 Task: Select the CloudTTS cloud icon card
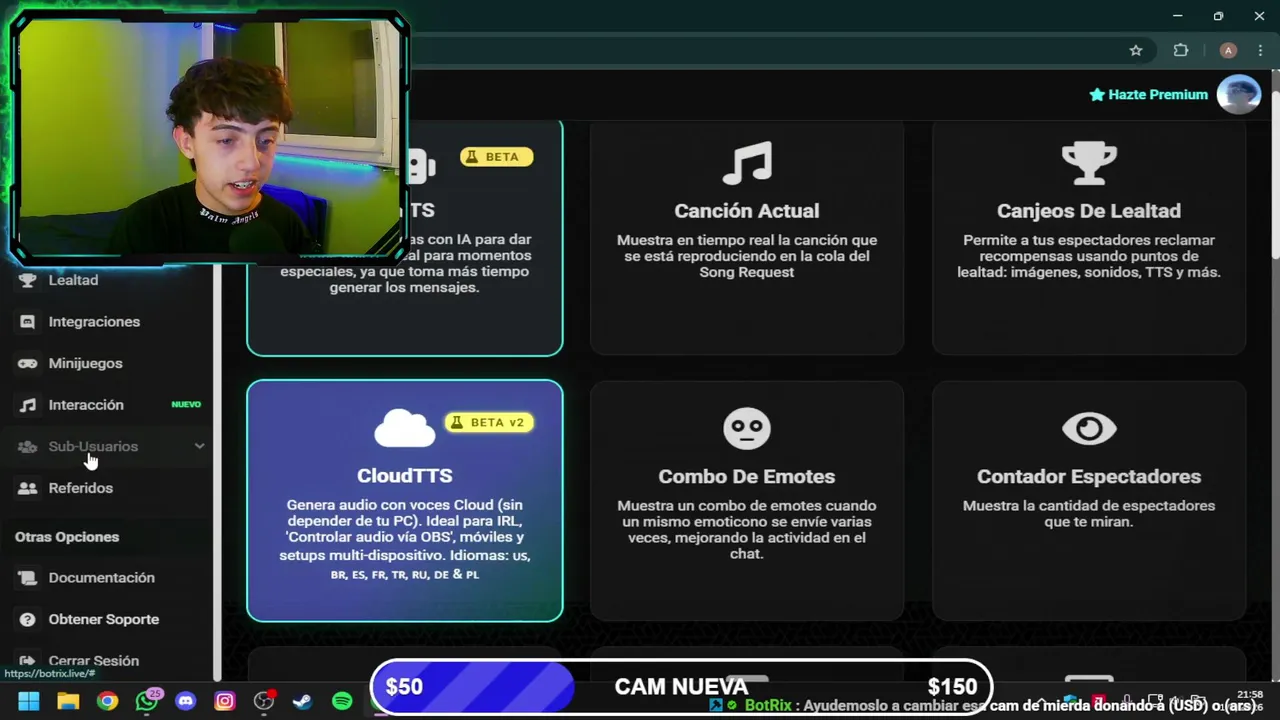(x=405, y=500)
